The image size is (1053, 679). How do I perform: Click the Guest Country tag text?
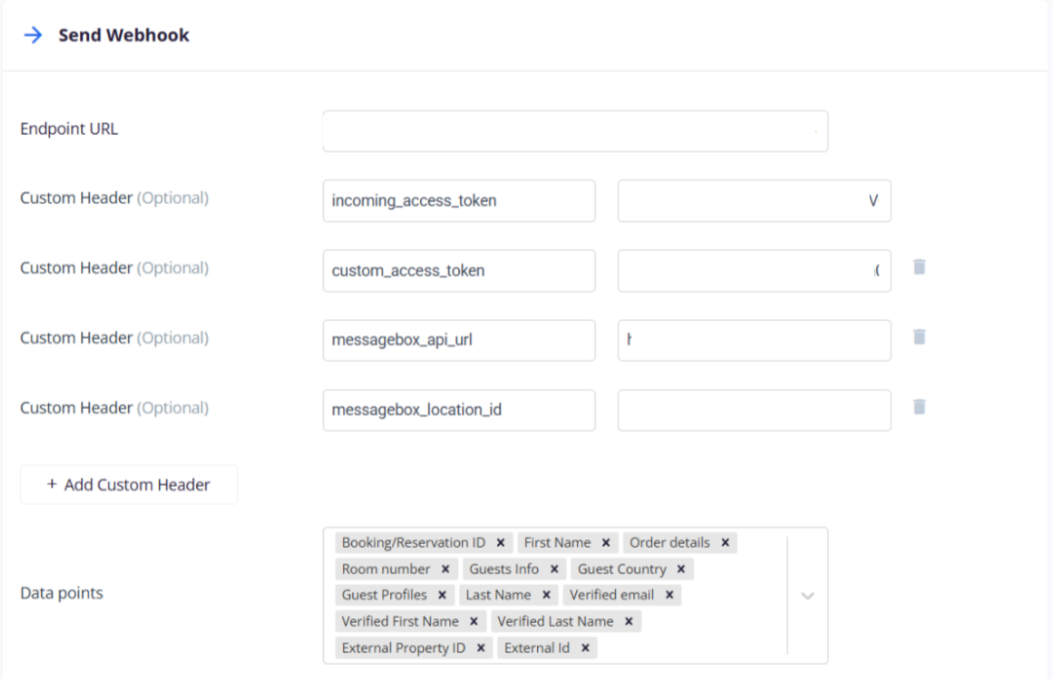point(622,569)
